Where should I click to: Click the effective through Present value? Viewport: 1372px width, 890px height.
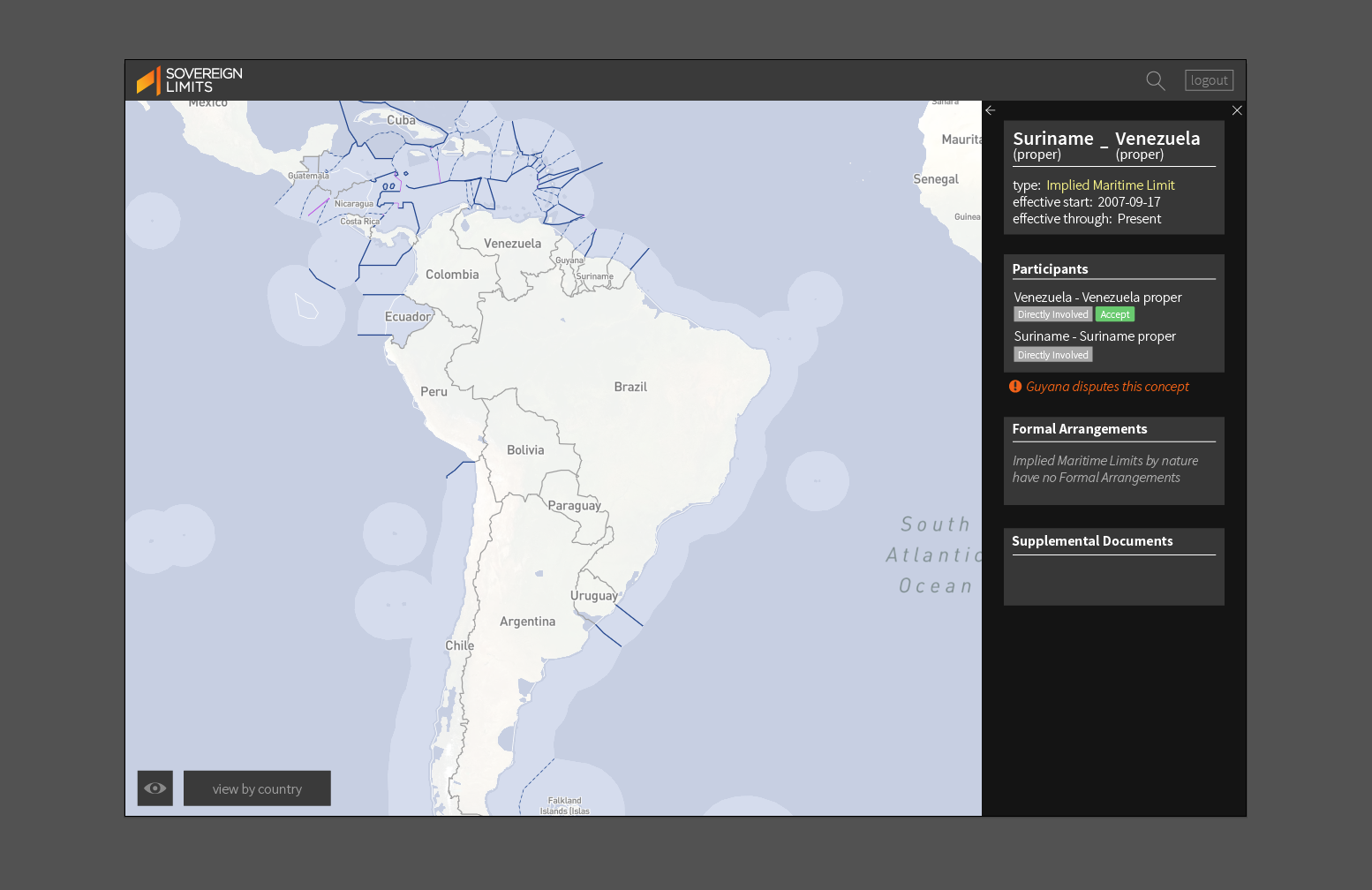(x=1139, y=219)
